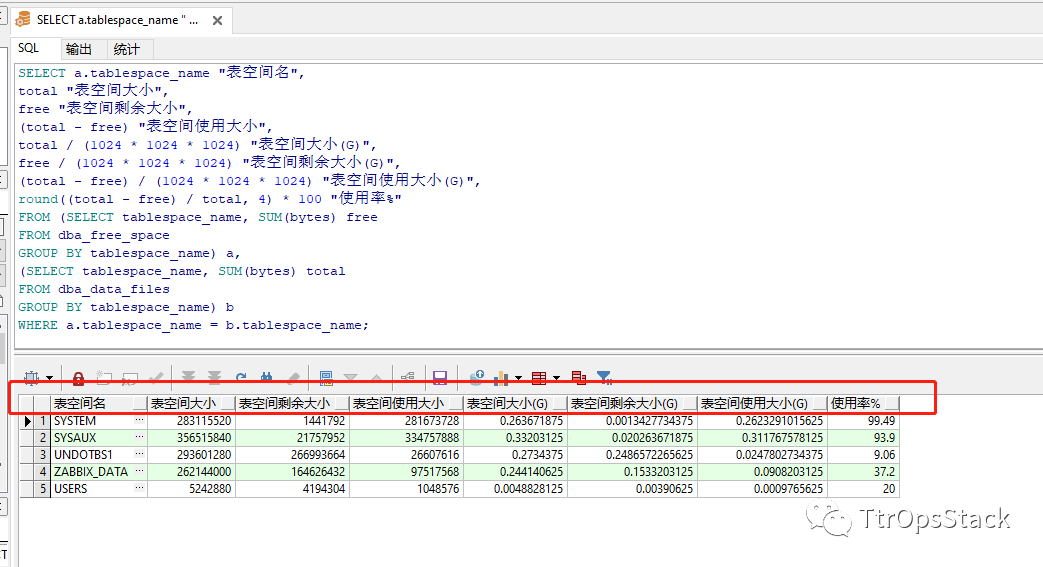Click the database icon on window tab
Viewport: 1043px width, 567px height.
click(23, 19)
